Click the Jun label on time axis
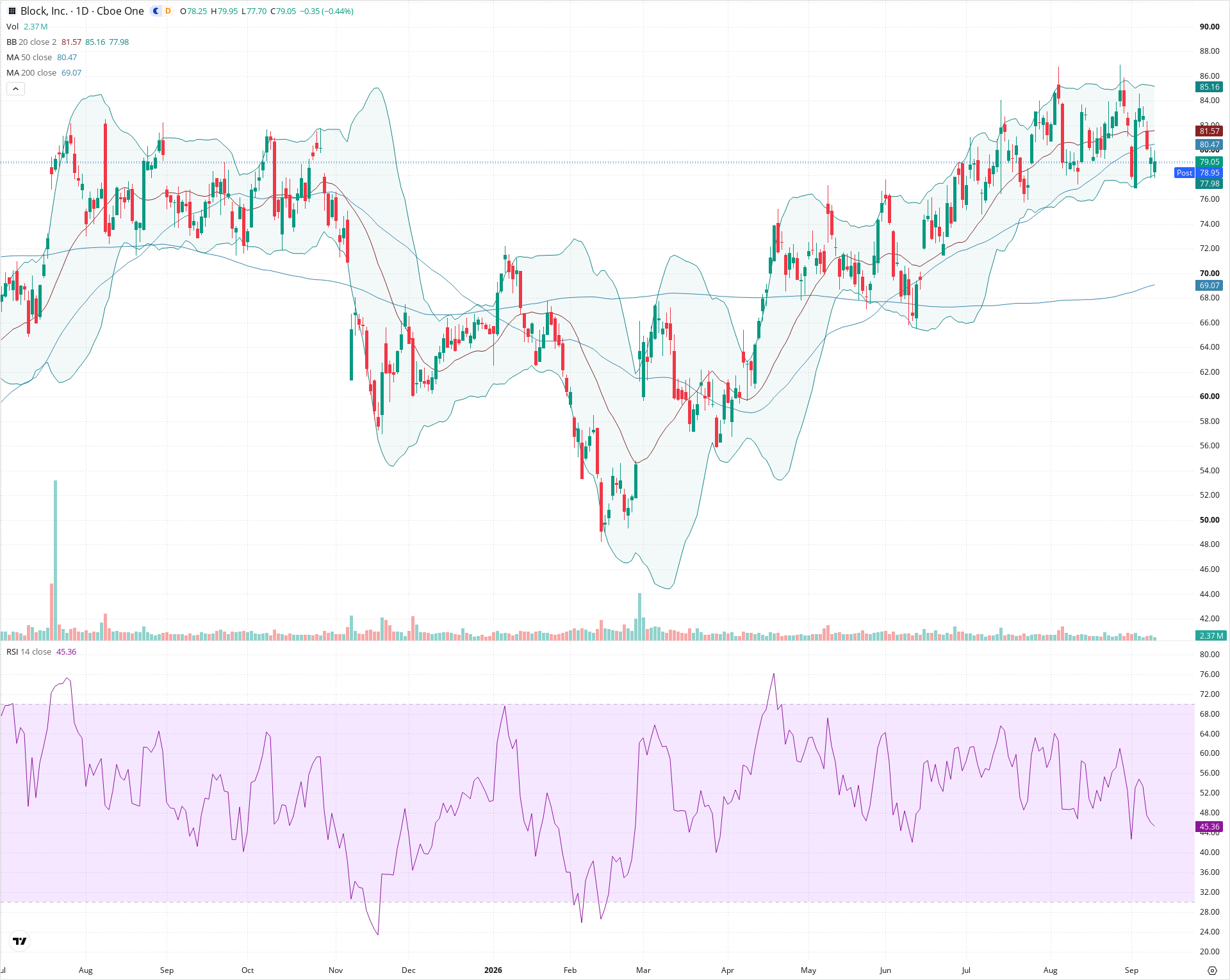Image resolution: width=1230 pixels, height=980 pixels. (885, 970)
